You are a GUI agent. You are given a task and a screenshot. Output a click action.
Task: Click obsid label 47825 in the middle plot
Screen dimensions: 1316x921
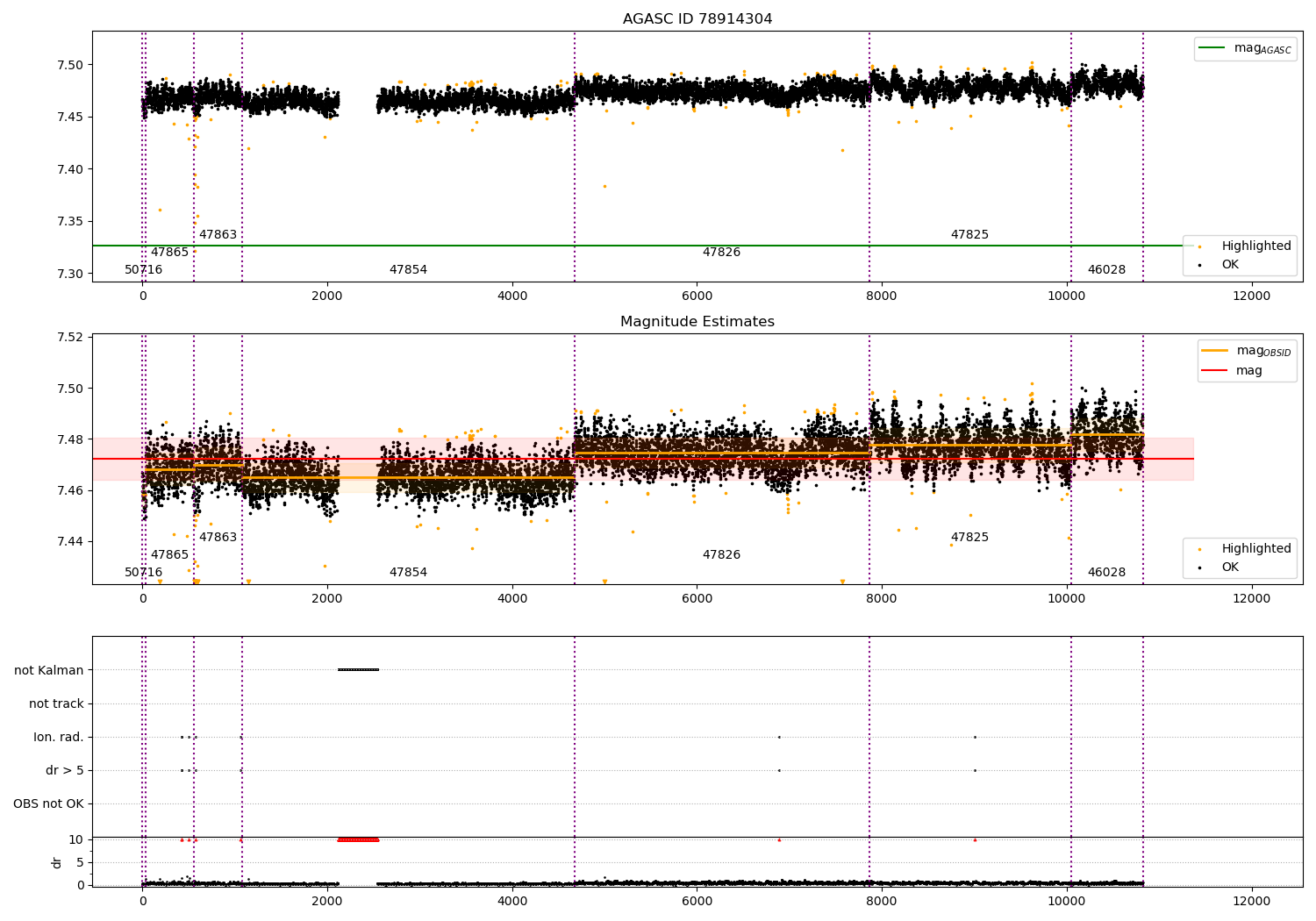pyautogui.click(x=969, y=538)
